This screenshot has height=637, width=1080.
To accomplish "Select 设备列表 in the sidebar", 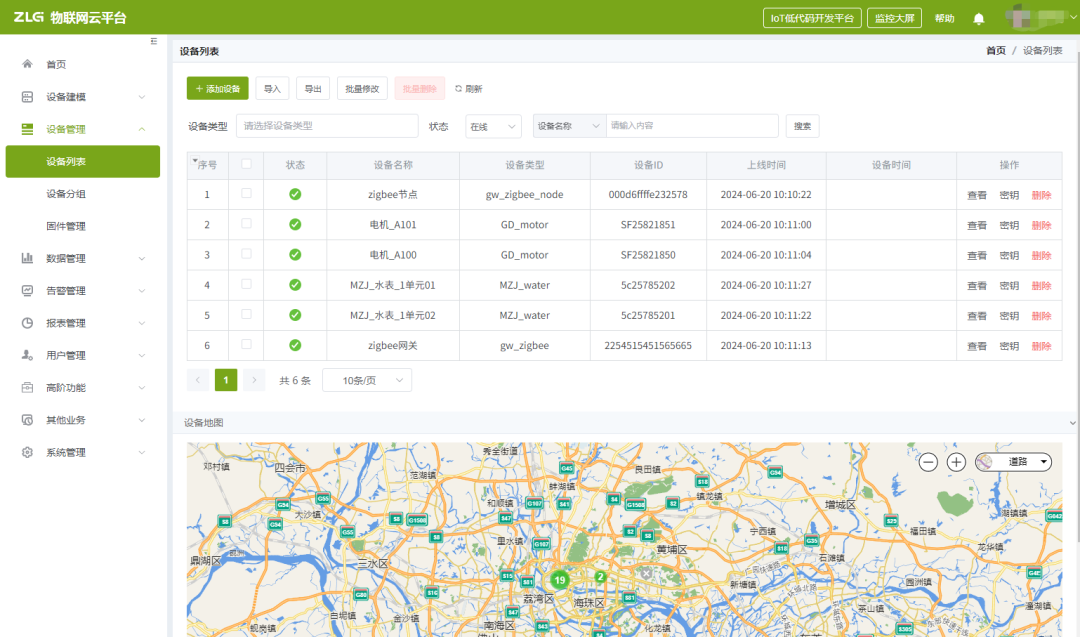I will coord(83,161).
